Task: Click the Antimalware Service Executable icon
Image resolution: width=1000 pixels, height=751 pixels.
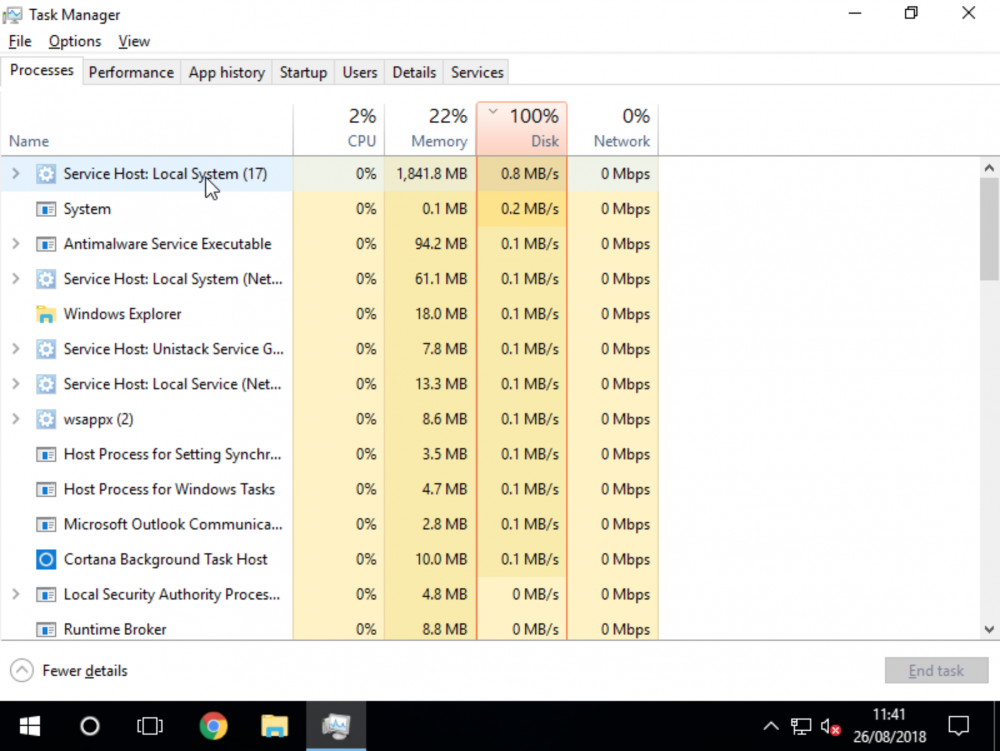Action: coord(46,244)
